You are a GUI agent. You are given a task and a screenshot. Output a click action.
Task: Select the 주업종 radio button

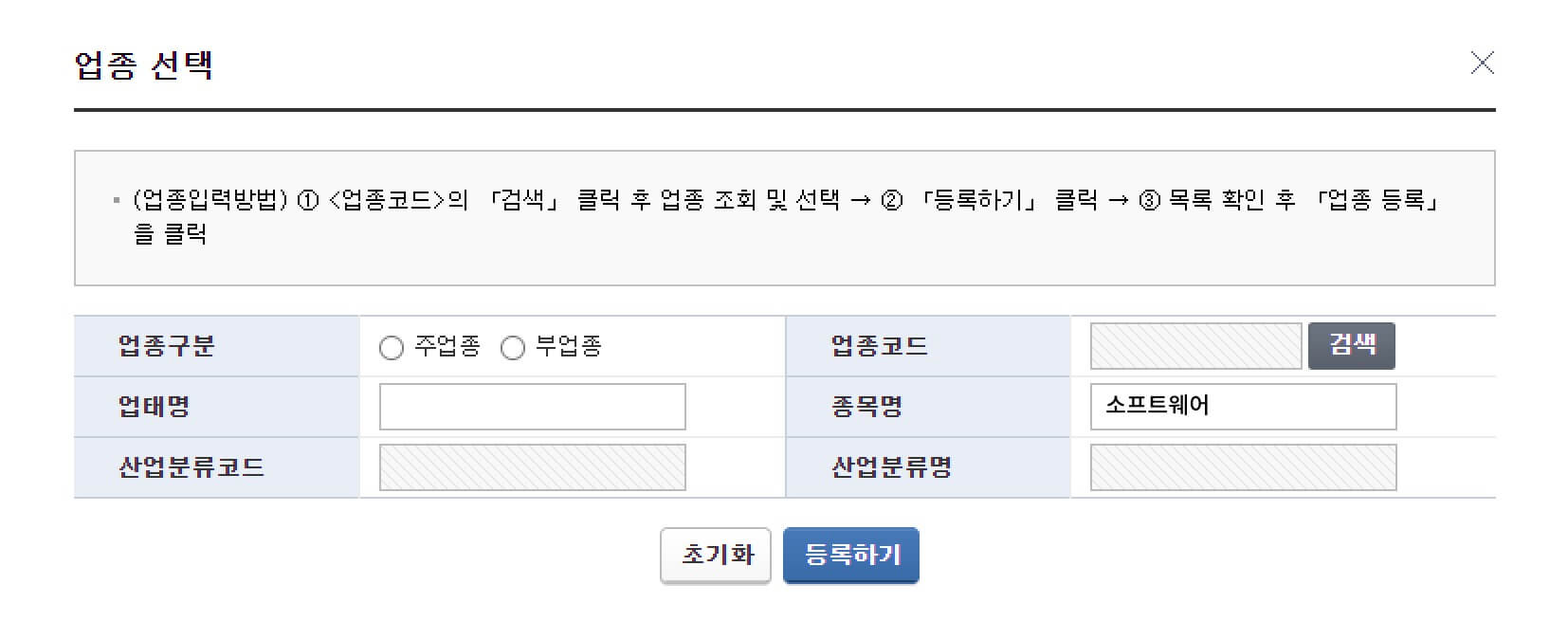click(392, 348)
